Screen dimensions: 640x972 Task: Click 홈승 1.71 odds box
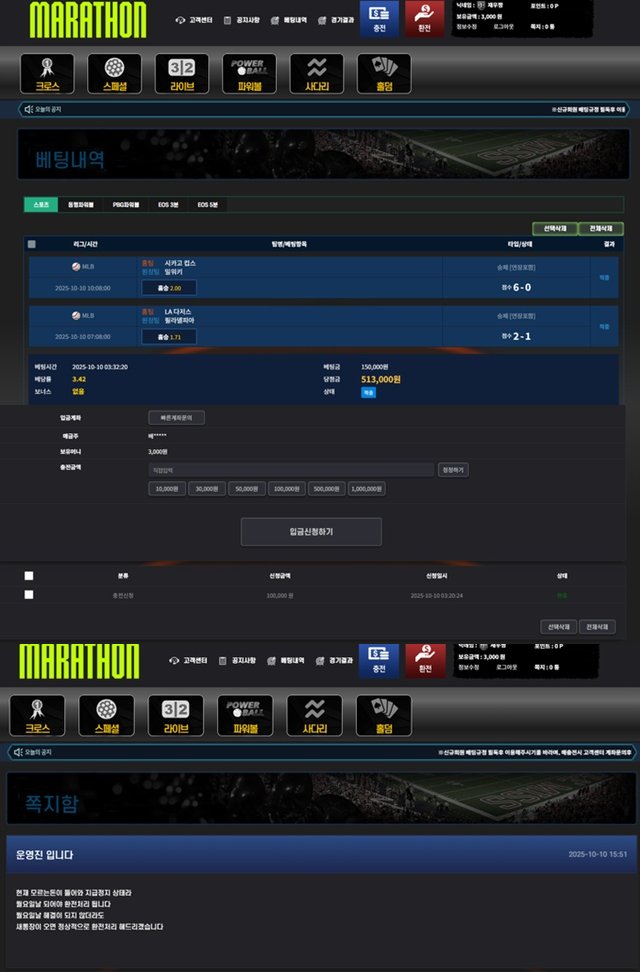[169, 337]
